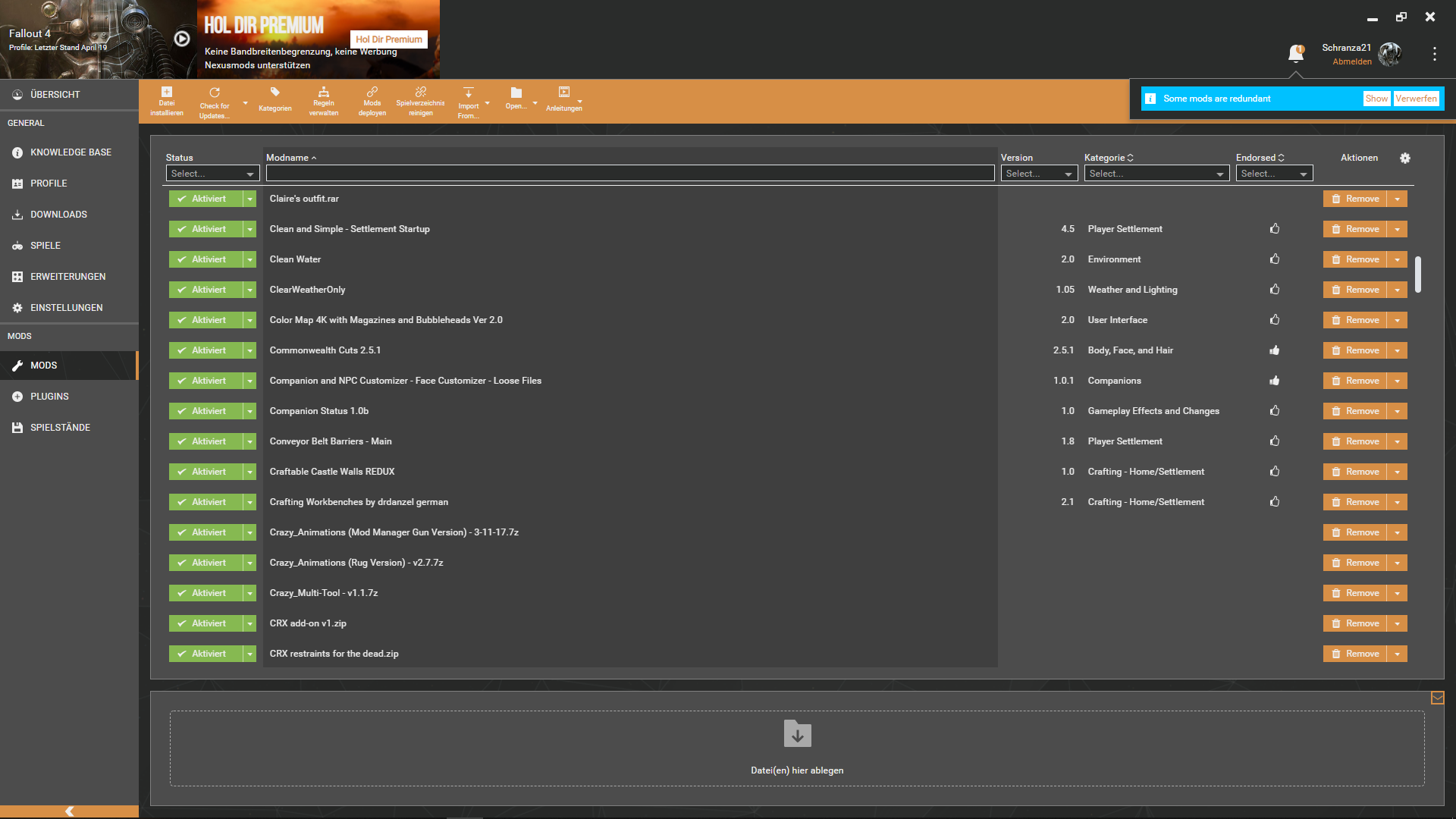Toggle Aktiviert for CRX add-on v1.zip

pos(206,623)
